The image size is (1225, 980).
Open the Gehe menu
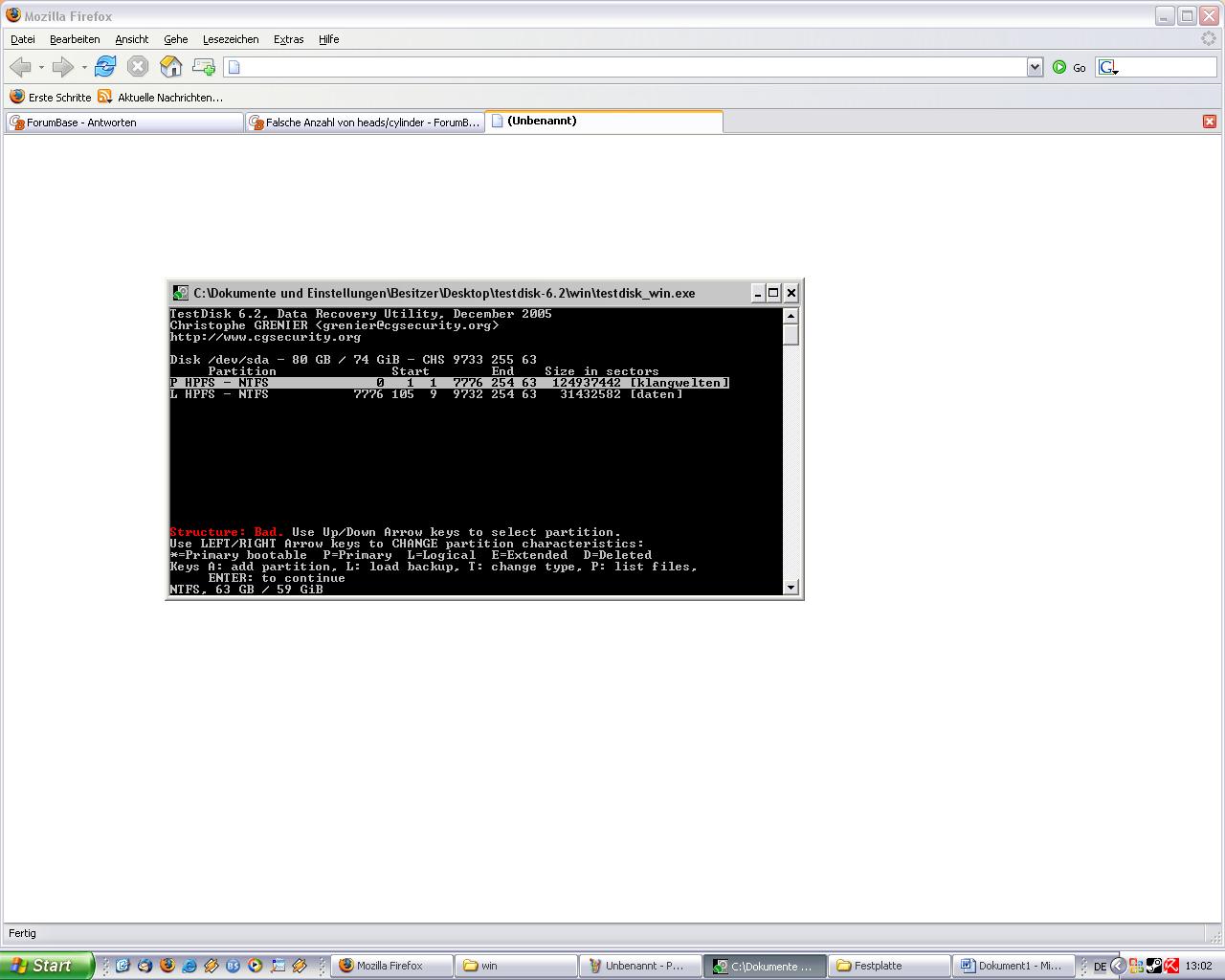[x=176, y=39]
